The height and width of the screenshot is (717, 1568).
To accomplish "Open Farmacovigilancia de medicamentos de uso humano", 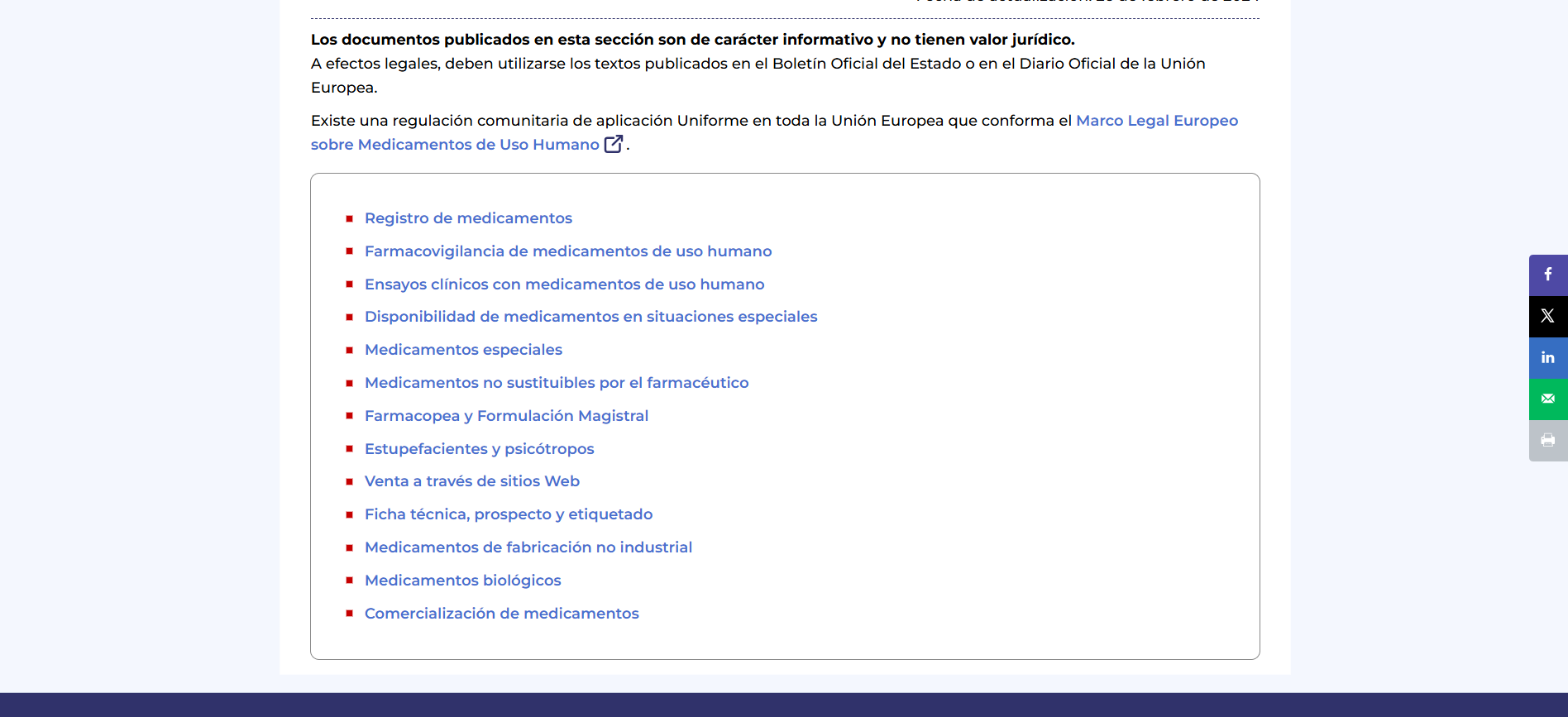I will pyautogui.click(x=568, y=251).
